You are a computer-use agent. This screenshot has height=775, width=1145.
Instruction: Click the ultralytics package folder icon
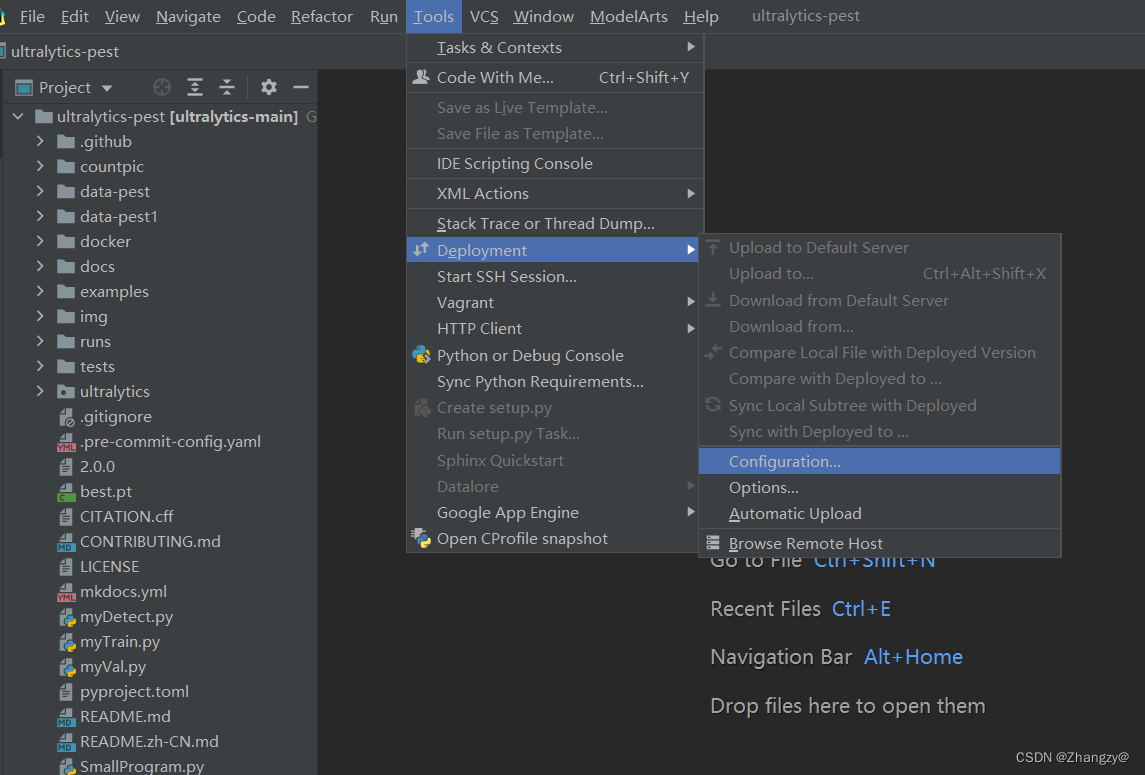click(66, 392)
